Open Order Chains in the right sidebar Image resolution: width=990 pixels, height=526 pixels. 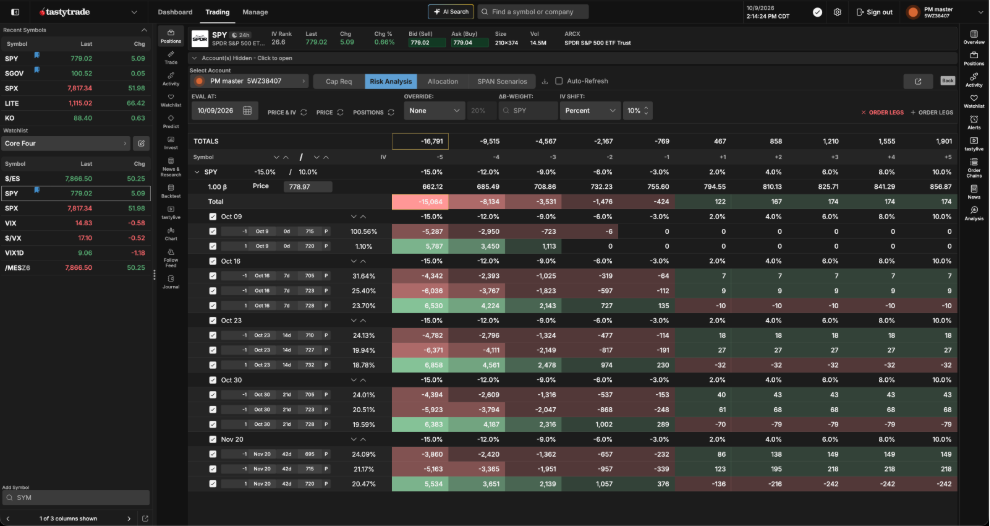point(974,168)
